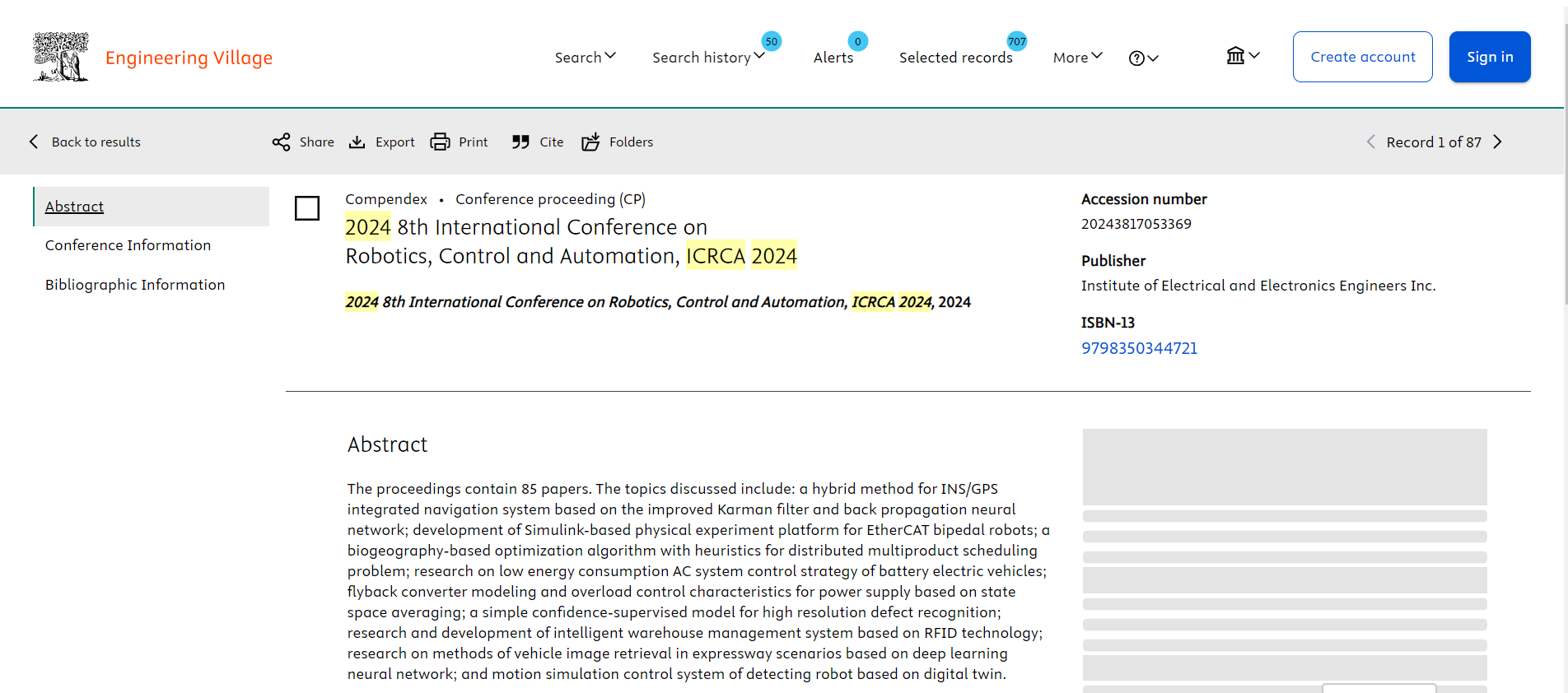Click the Alerts count badge showing 0
Screen dimensions: 1568x693
click(x=857, y=41)
